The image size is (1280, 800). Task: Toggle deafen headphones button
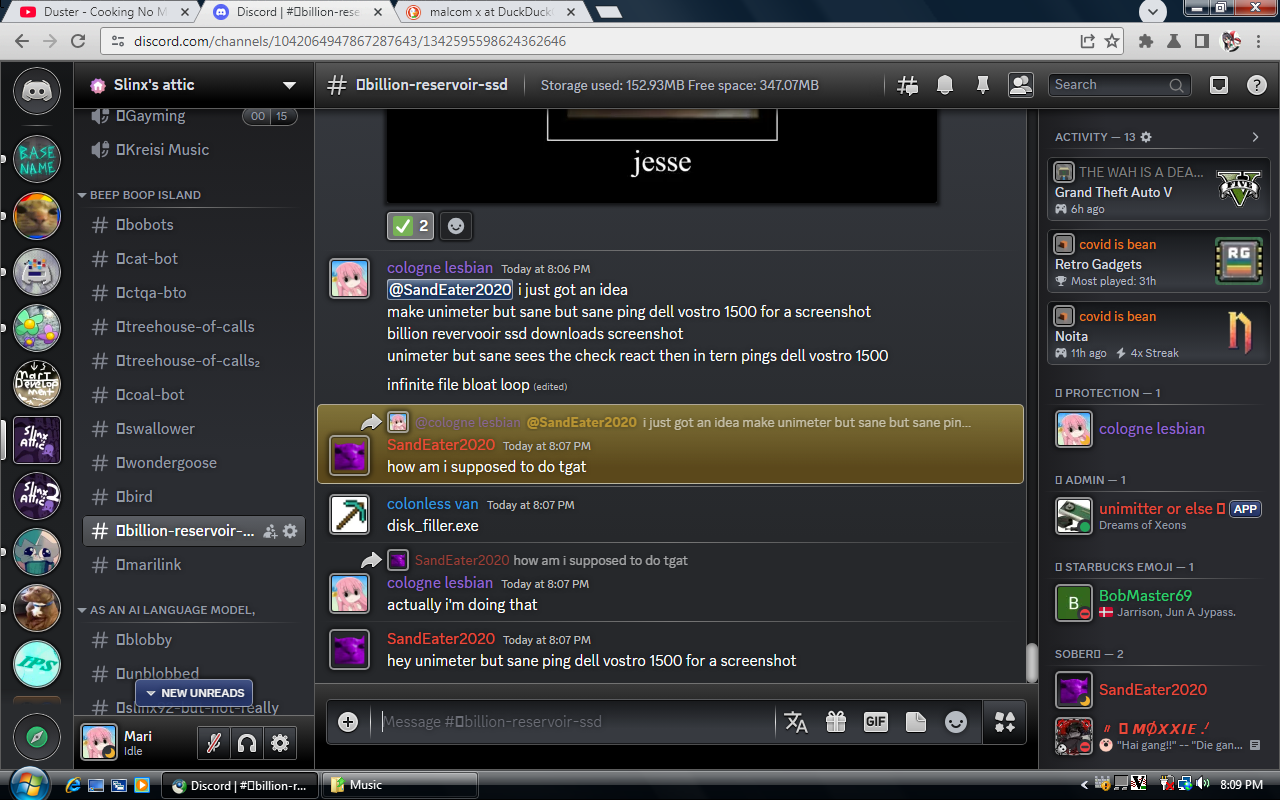tap(246, 743)
